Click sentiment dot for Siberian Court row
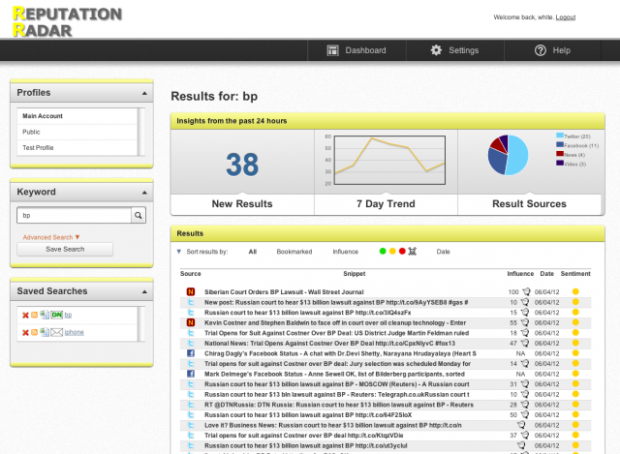 (575, 291)
